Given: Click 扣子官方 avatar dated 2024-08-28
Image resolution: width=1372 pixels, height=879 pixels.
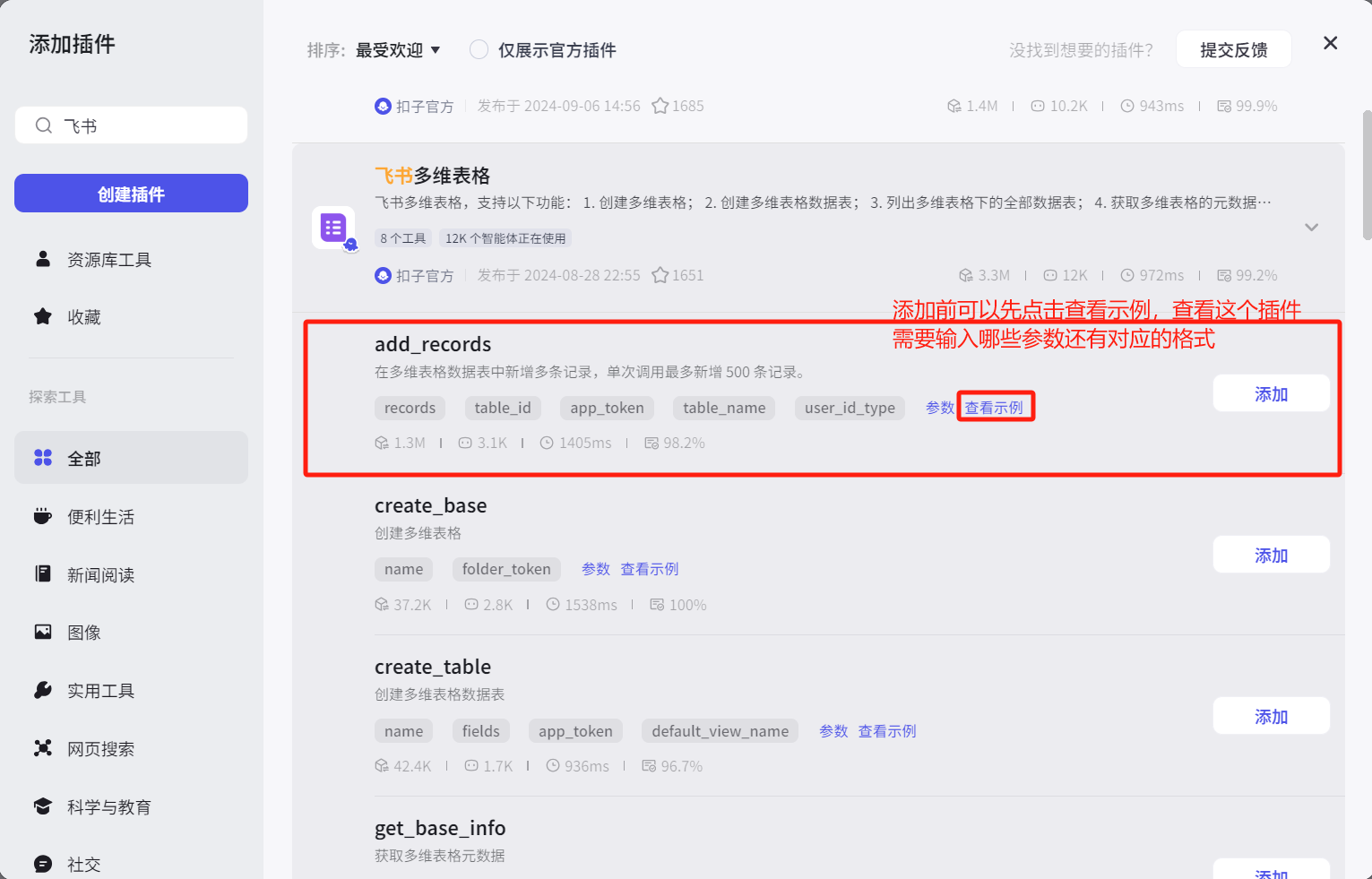Looking at the screenshot, I should [x=383, y=275].
